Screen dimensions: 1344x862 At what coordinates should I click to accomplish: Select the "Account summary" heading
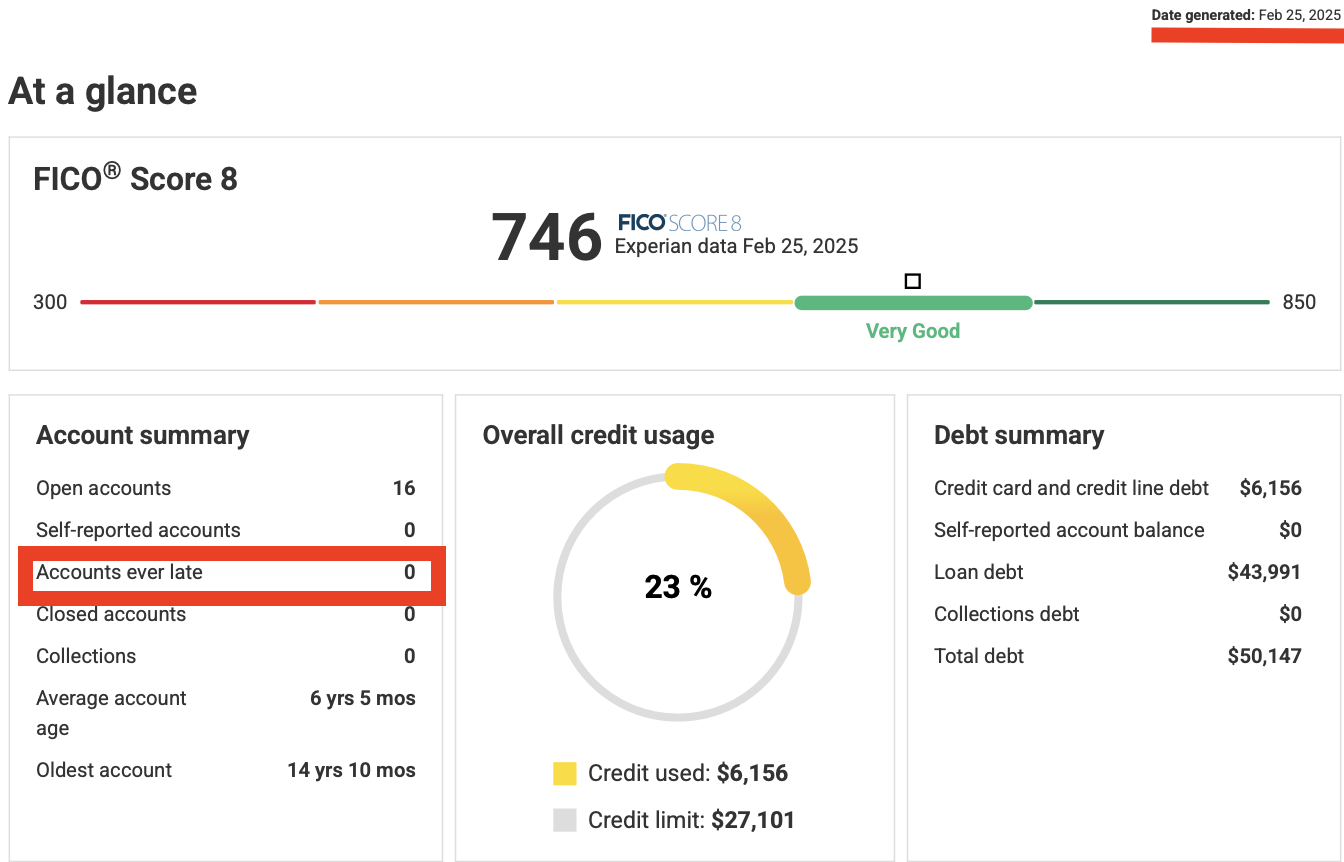(x=143, y=435)
